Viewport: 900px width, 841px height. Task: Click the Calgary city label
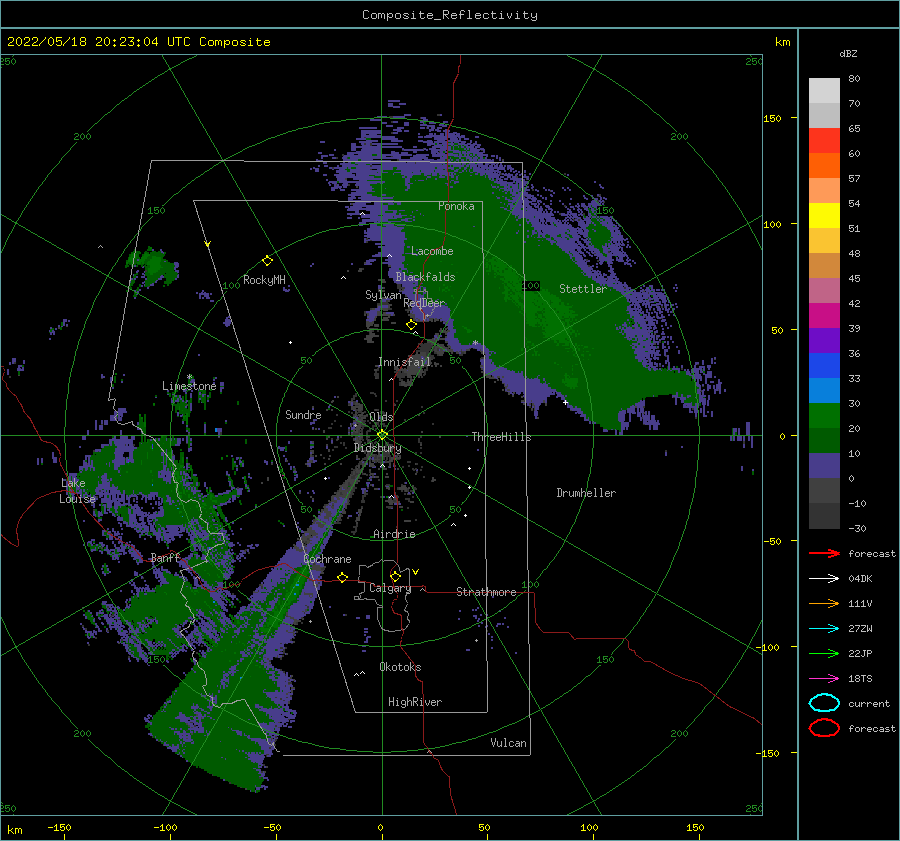tap(390, 588)
